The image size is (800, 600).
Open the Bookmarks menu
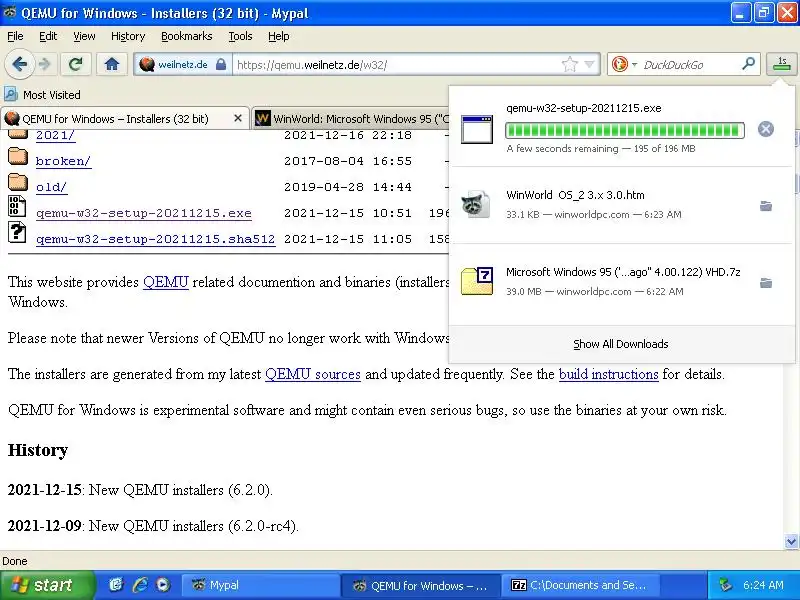point(186,36)
